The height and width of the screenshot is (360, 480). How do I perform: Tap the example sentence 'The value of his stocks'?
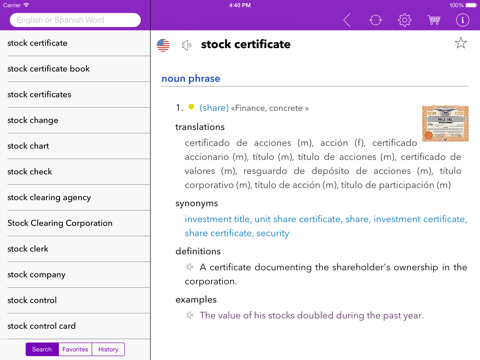(x=312, y=315)
